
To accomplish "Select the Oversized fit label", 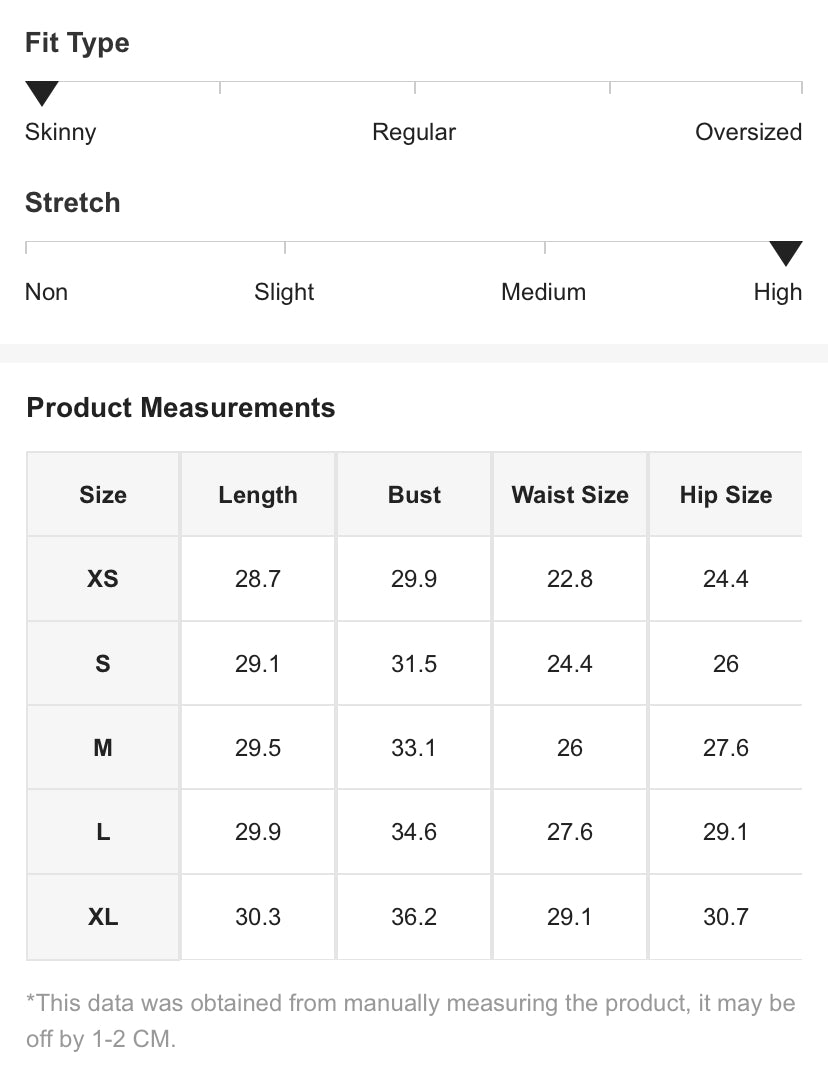I will coord(748,132).
